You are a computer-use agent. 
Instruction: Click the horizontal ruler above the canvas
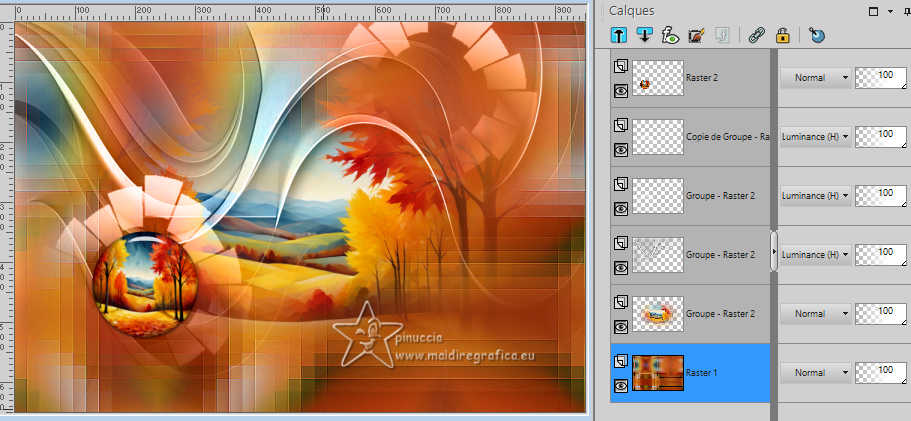(x=300, y=12)
